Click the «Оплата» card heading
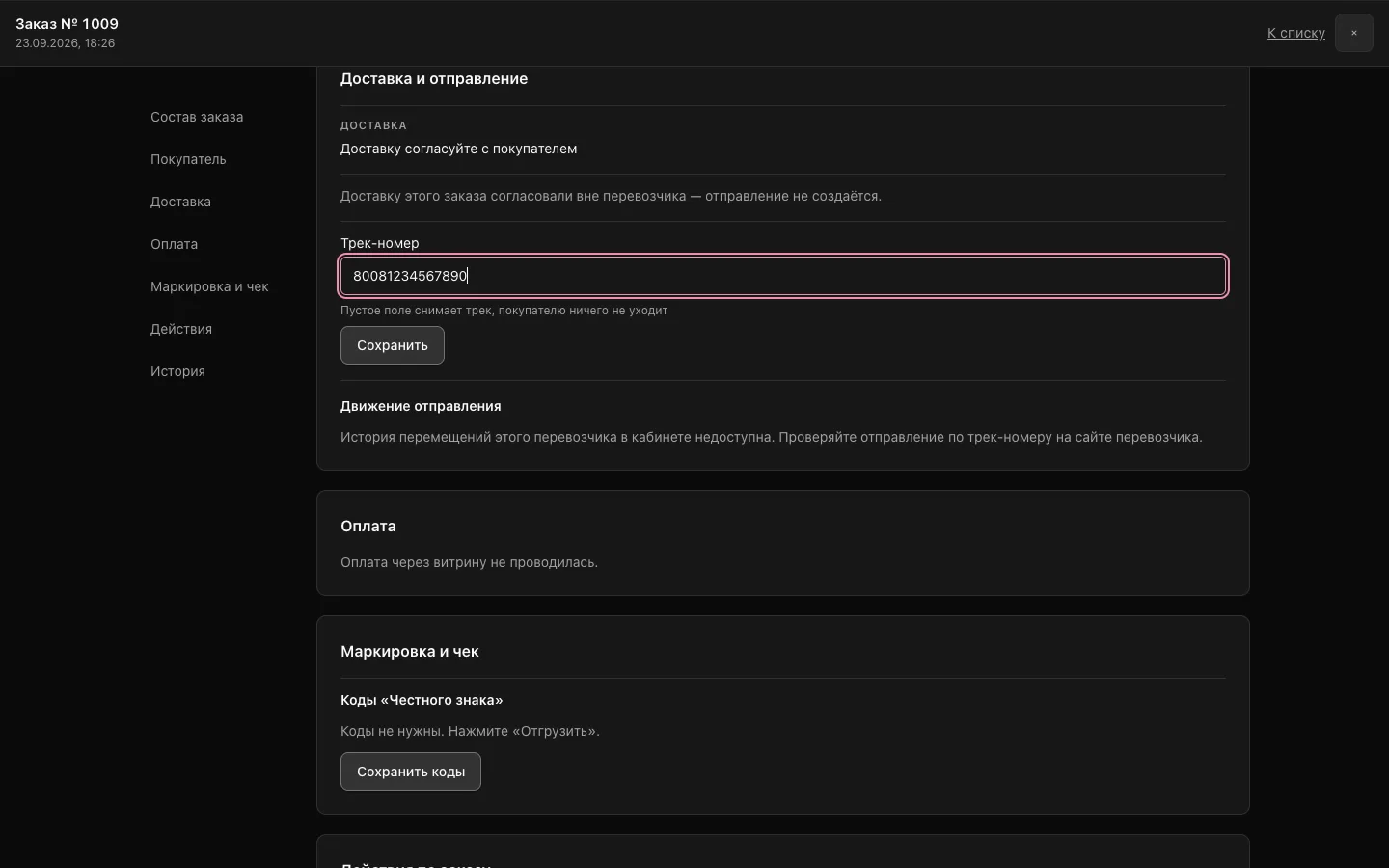Image resolution: width=1389 pixels, height=868 pixels. [368, 527]
